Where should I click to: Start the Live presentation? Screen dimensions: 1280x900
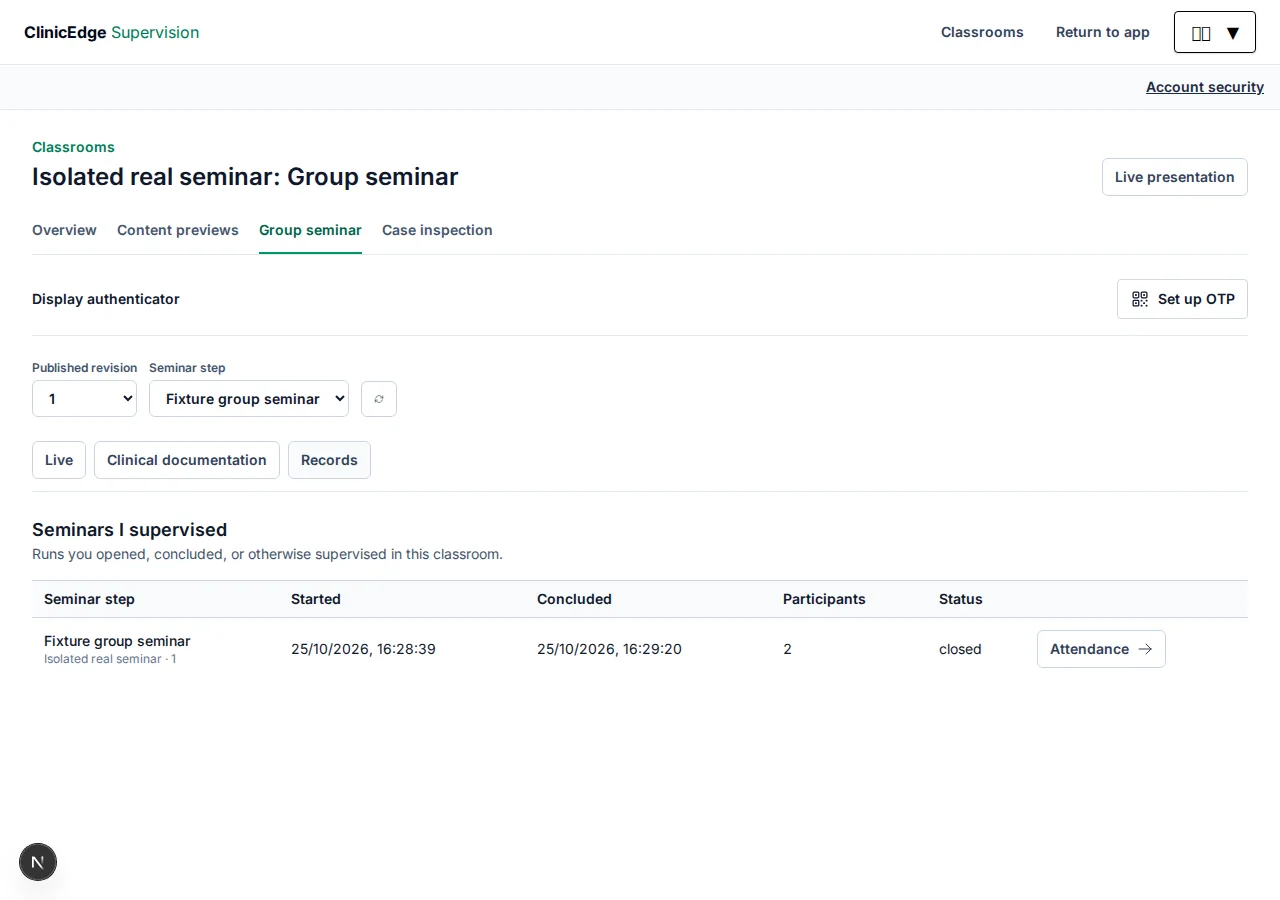[1175, 177]
